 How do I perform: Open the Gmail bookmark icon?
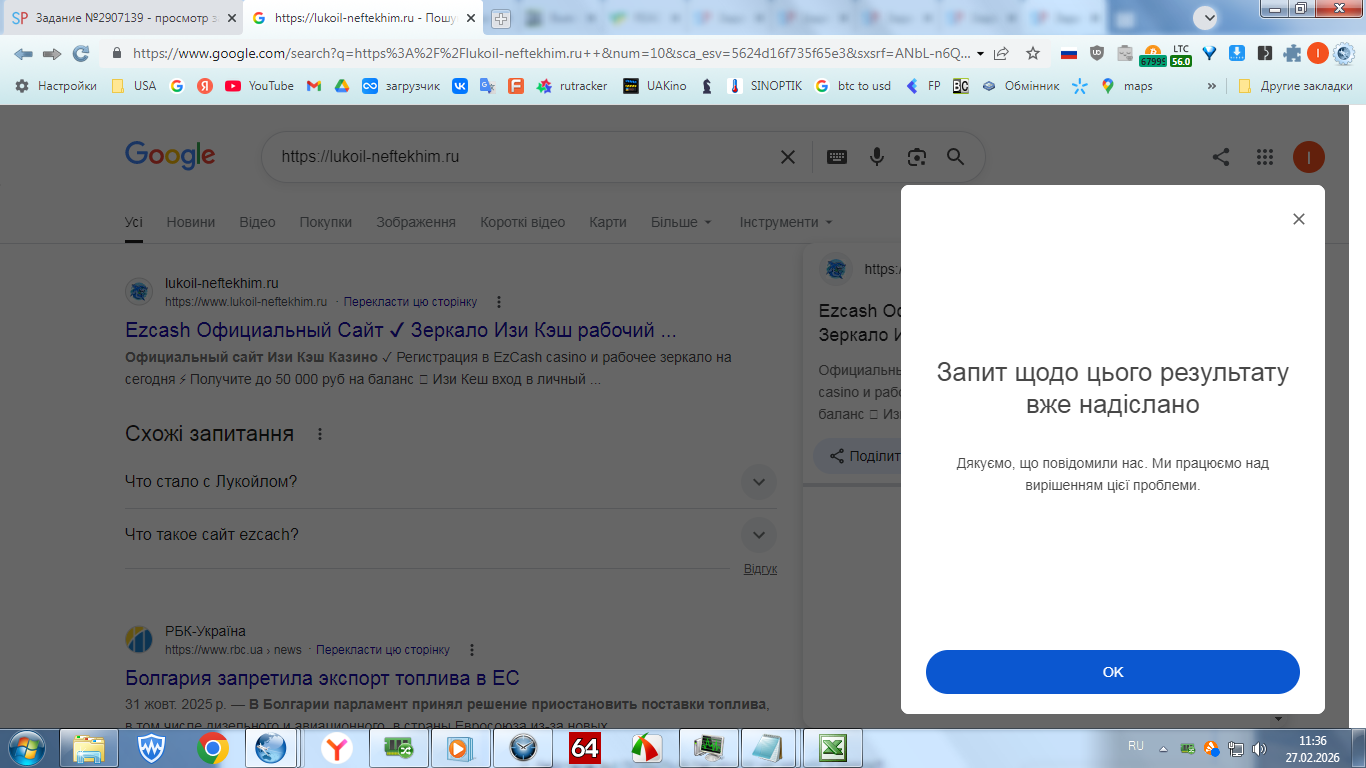tap(313, 86)
